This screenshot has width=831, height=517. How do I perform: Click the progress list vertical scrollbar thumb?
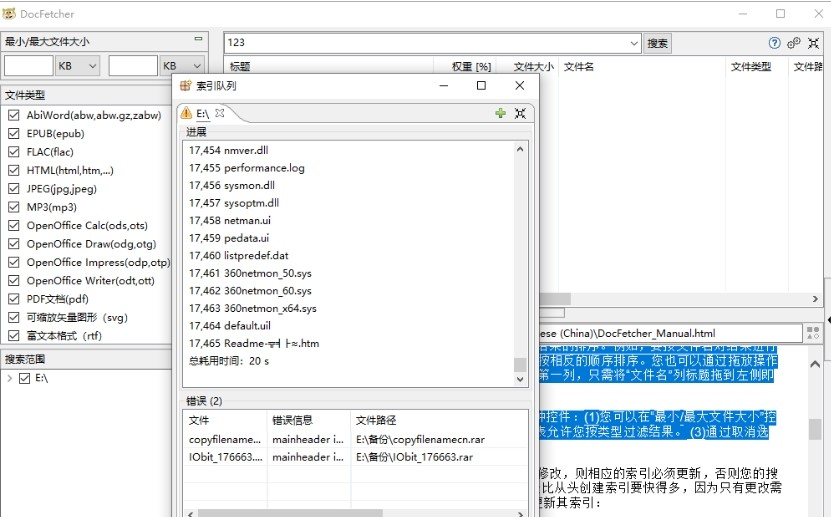(x=519, y=365)
